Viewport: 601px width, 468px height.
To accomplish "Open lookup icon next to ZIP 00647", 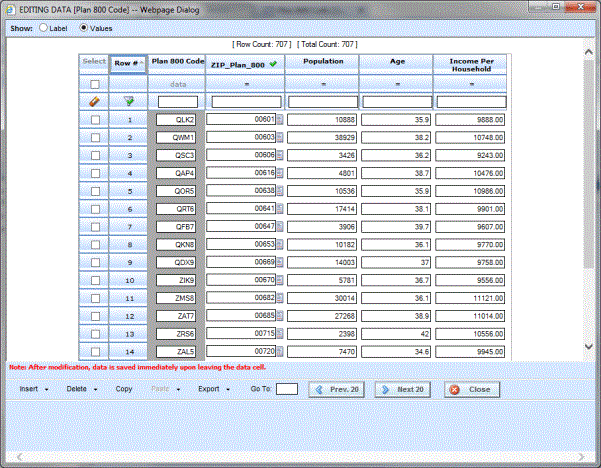I will tap(280, 227).
